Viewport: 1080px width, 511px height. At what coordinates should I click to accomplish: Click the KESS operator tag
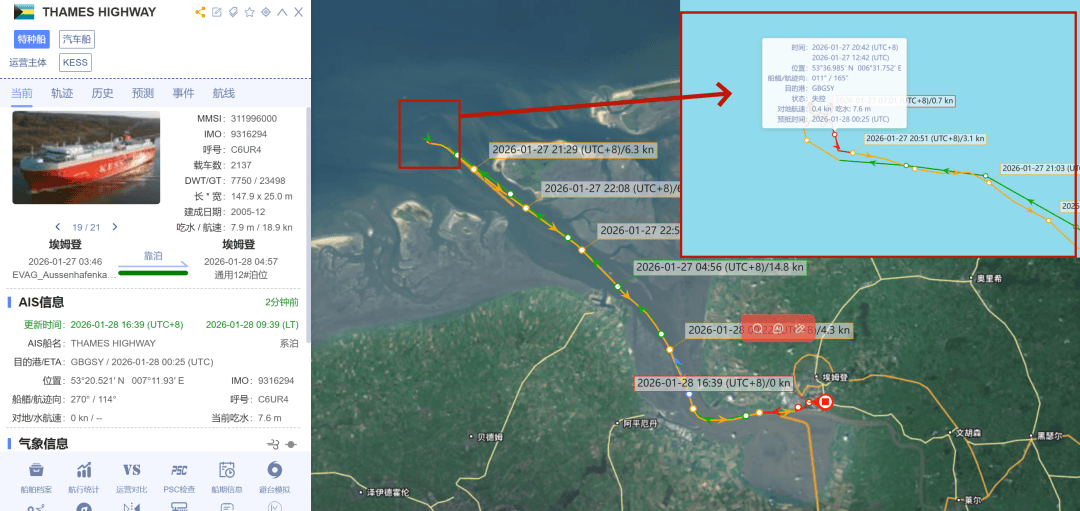tap(75, 62)
